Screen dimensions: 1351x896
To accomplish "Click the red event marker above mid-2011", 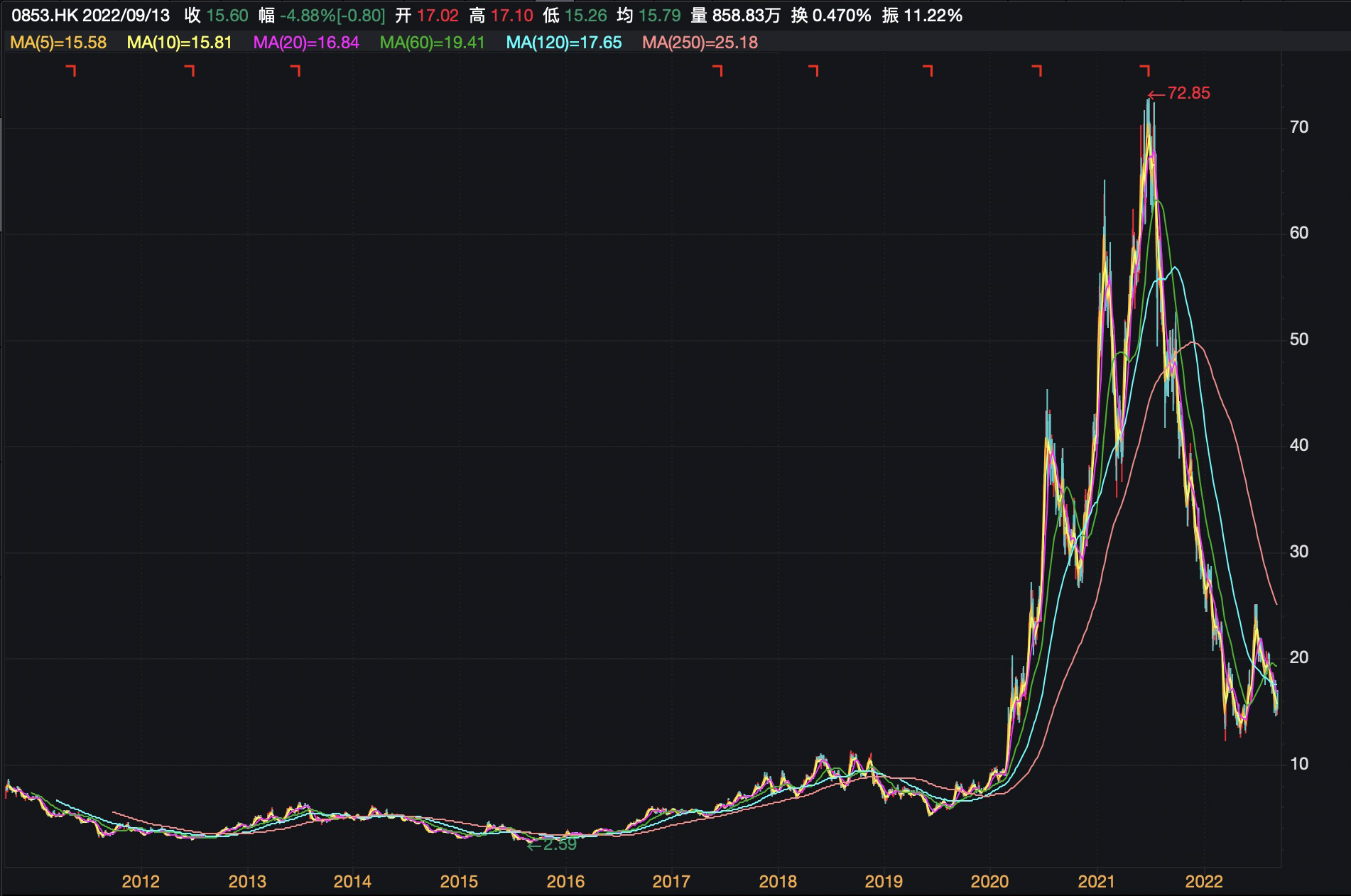I will [x=71, y=70].
